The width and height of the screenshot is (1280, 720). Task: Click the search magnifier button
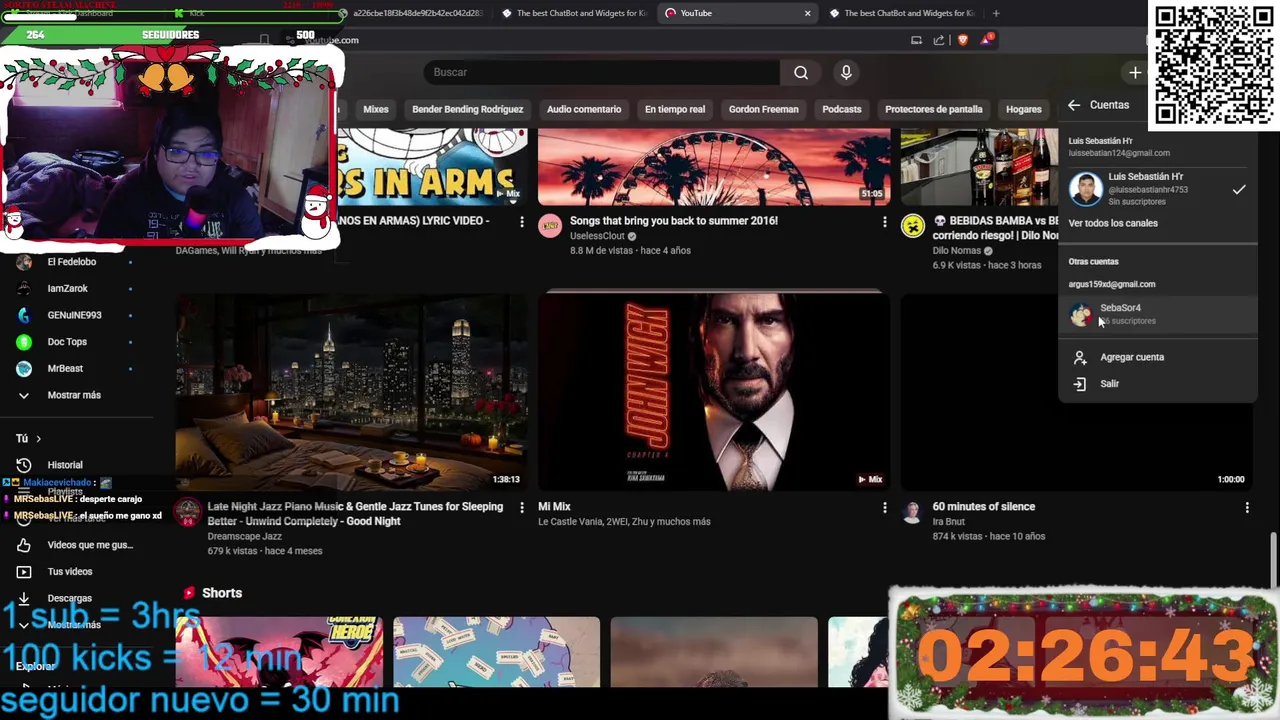801,72
